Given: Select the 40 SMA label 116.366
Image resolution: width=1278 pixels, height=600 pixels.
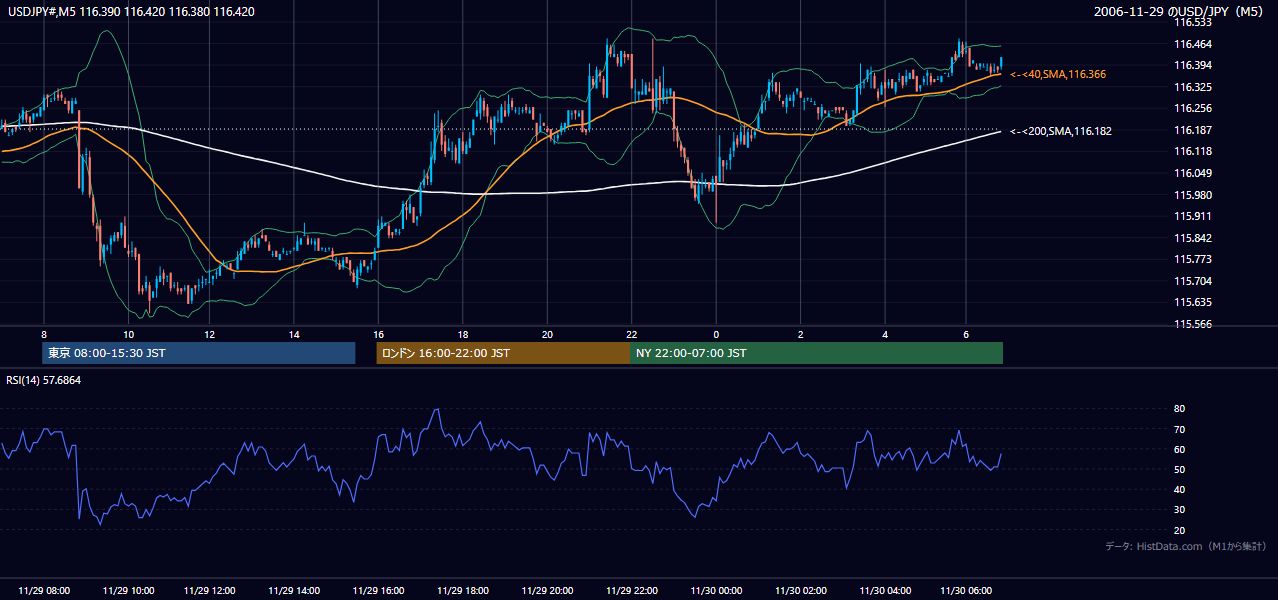Looking at the screenshot, I should (1059, 74).
